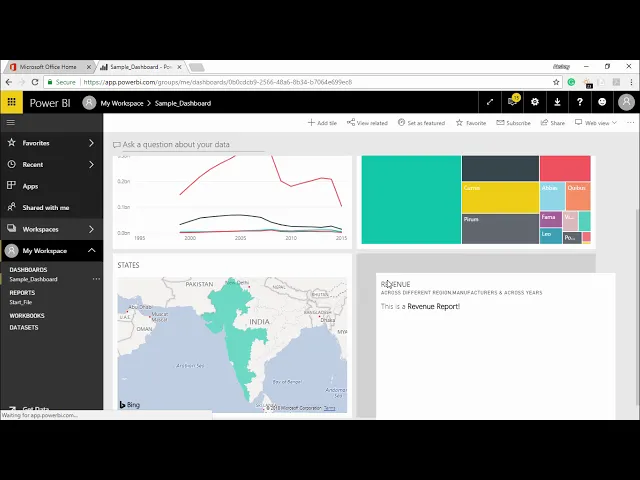
Task: Open Start_File report
Action: click(x=21, y=302)
